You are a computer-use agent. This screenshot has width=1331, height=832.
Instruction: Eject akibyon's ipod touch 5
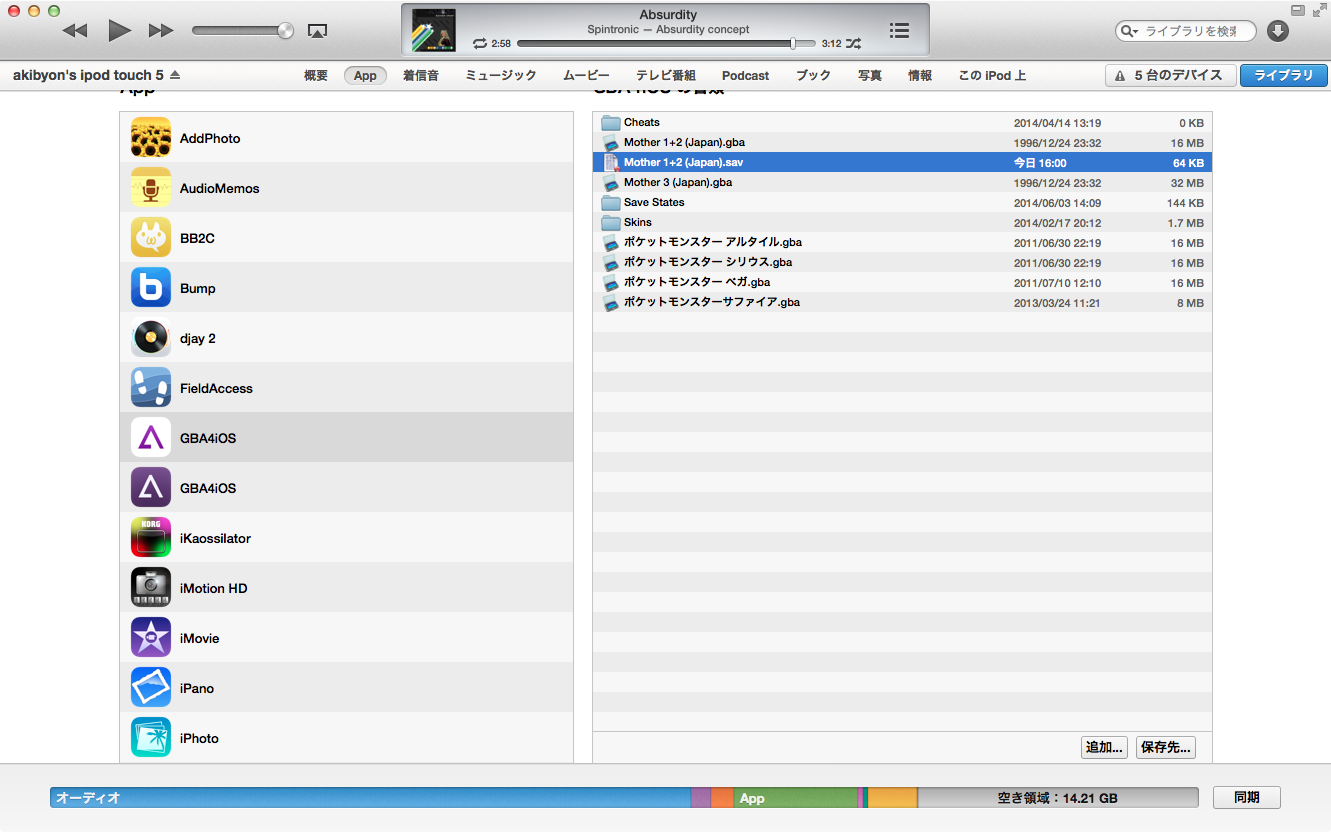pyautogui.click(x=175, y=75)
